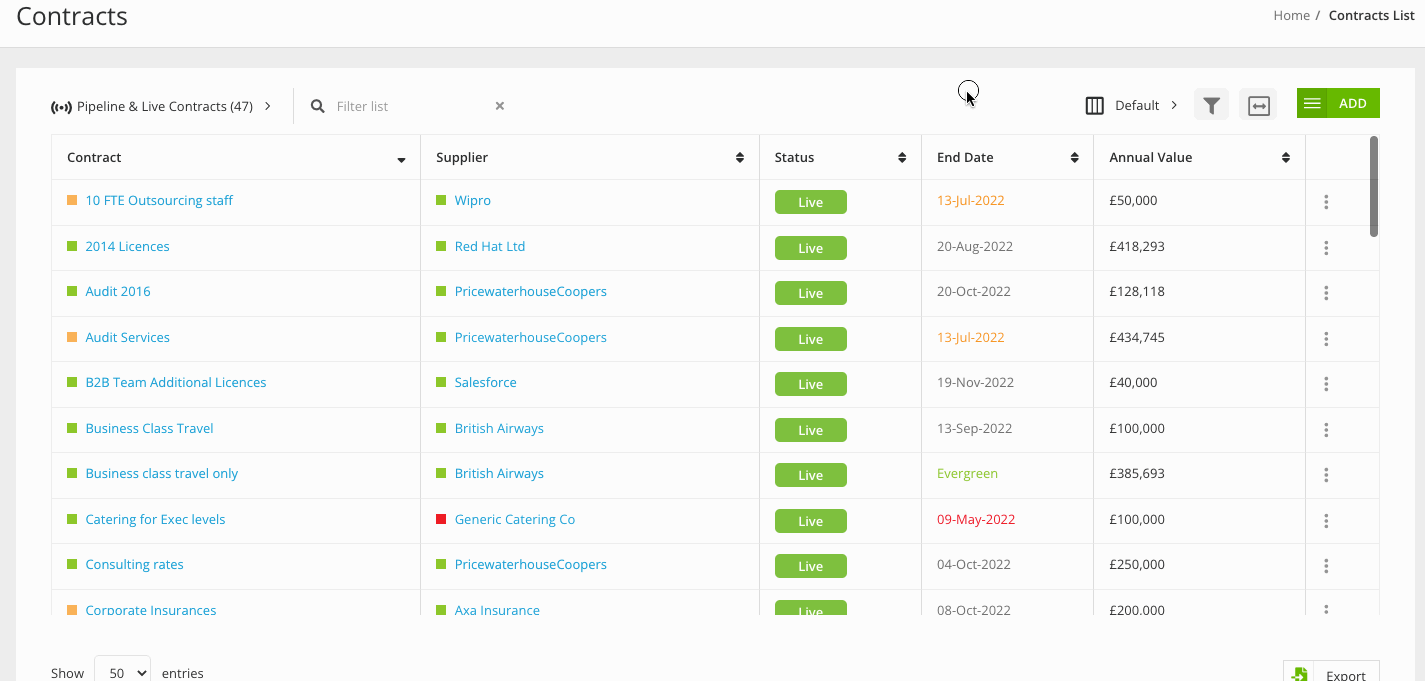This screenshot has height=681, width=1425.
Task: Sort by End Date column
Action: point(1075,158)
